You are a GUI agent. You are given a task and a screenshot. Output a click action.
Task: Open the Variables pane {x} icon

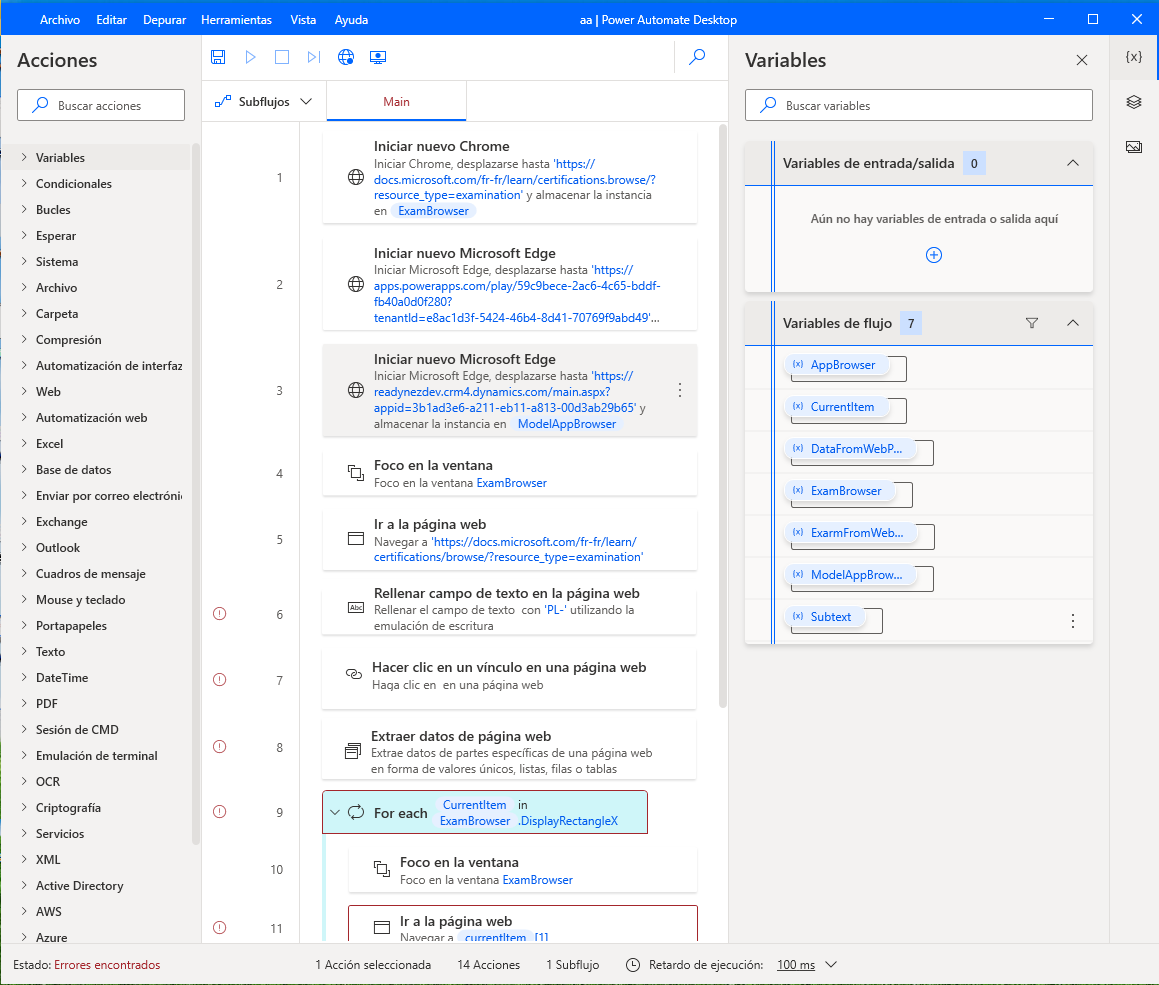[x=1133, y=57]
